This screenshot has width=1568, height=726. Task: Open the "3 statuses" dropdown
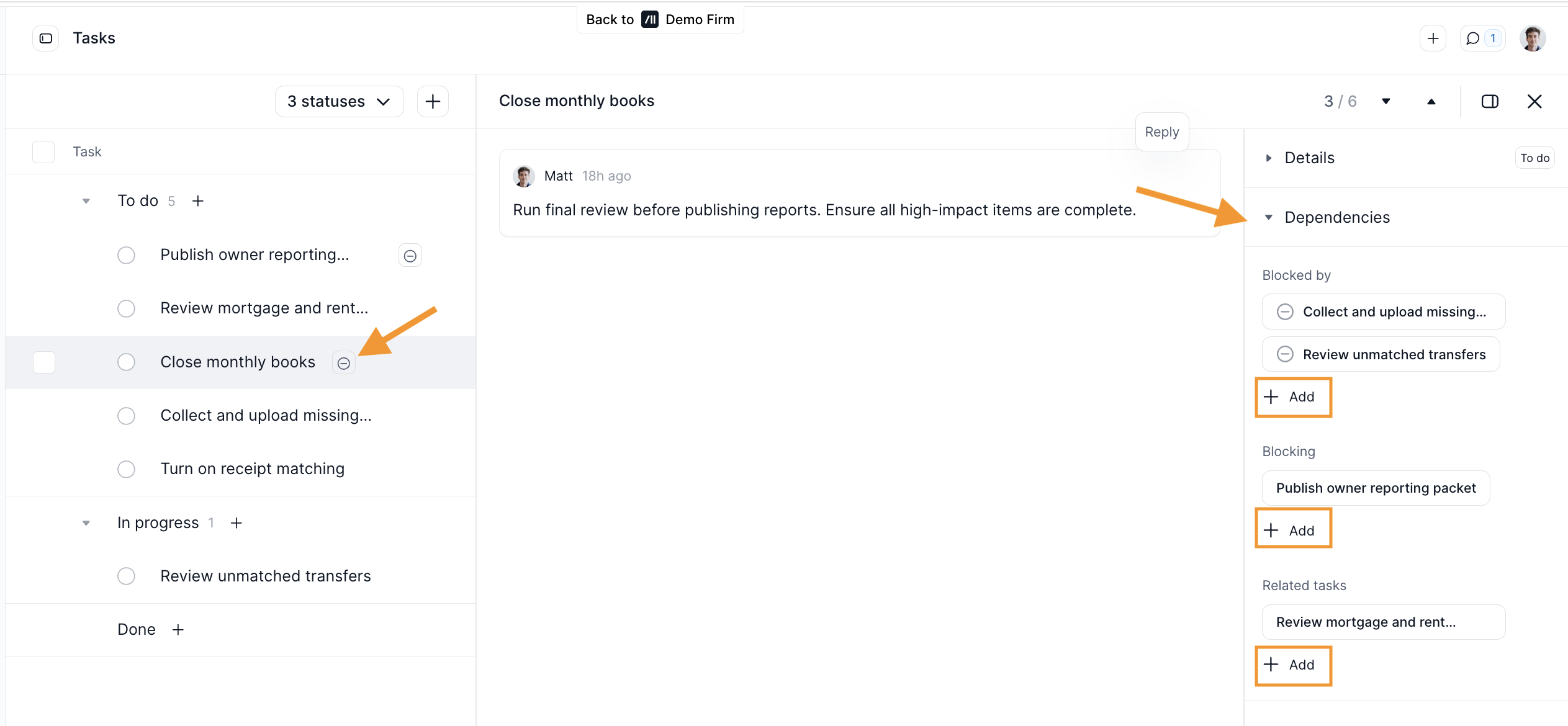[339, 101]
